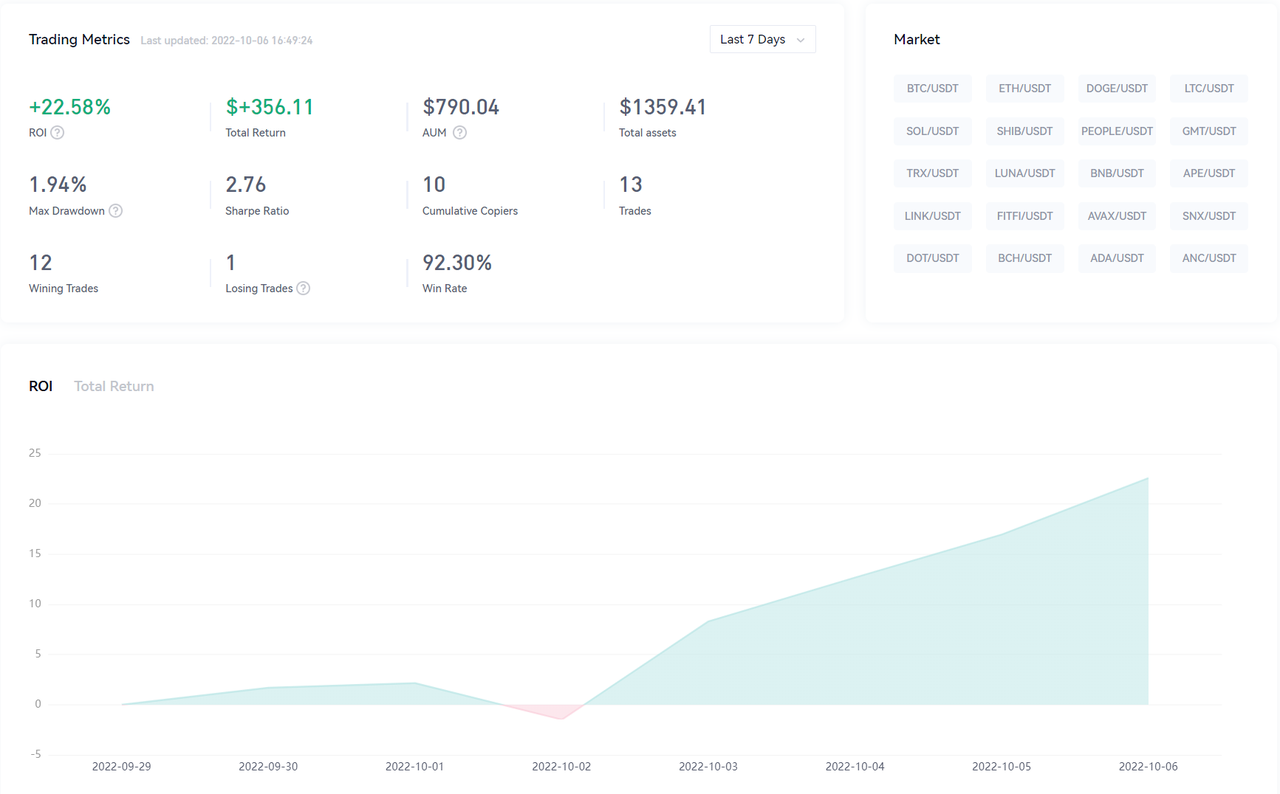1280x794 pixels.
Task: Click the chevron arrow in period selector
Action: coord(800,40)
